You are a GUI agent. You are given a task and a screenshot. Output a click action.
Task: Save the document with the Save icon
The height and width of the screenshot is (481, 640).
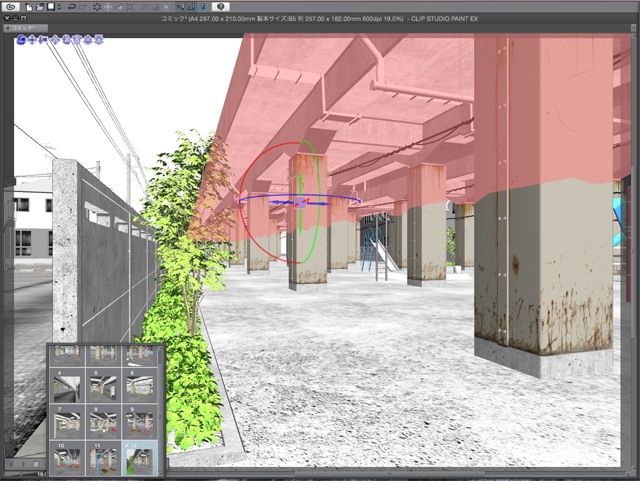coord(51,7)
